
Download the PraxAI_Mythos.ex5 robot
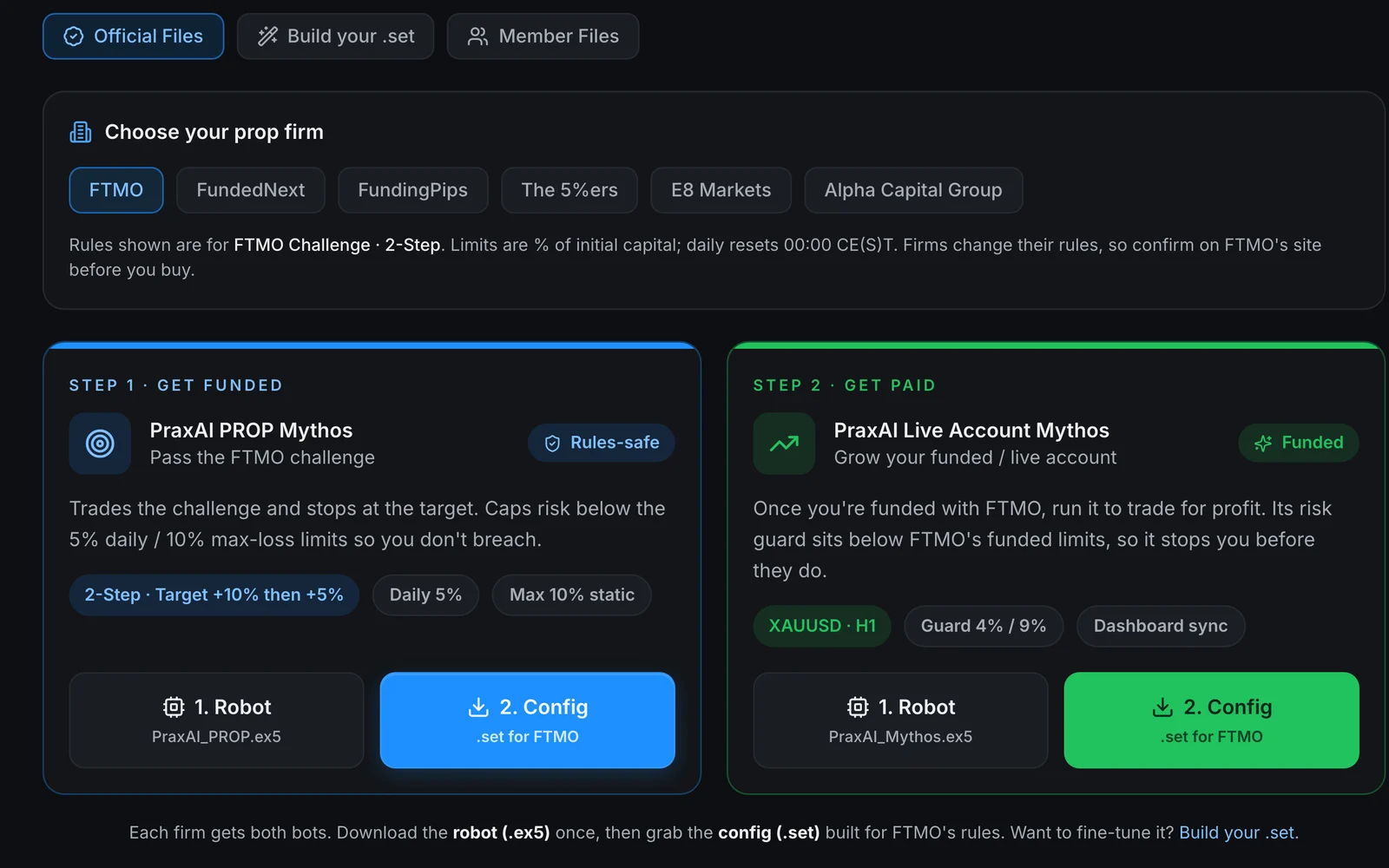[x=900, y=720]
